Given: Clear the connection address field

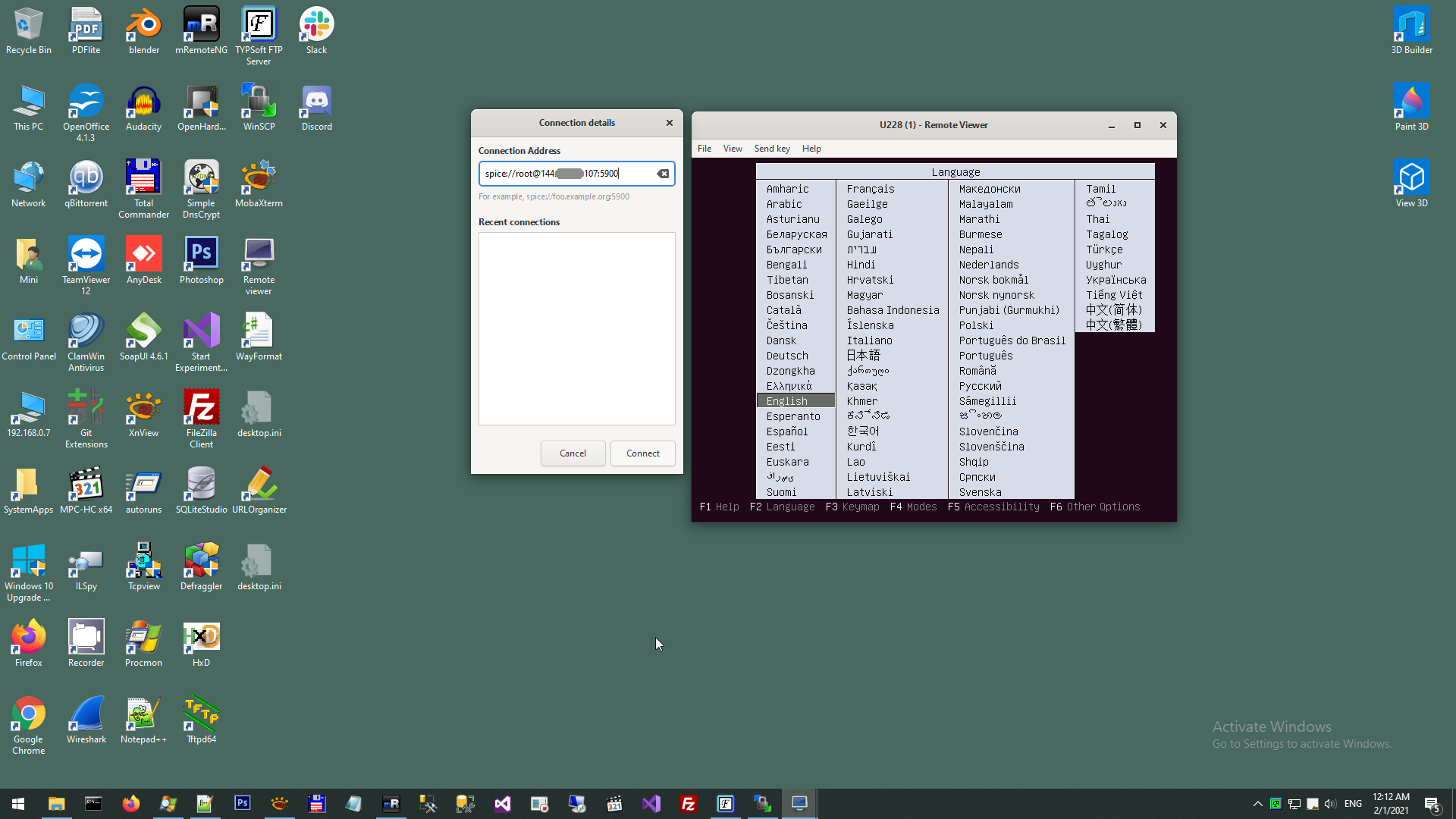Looking at the screenshot, I should point(663,174).
